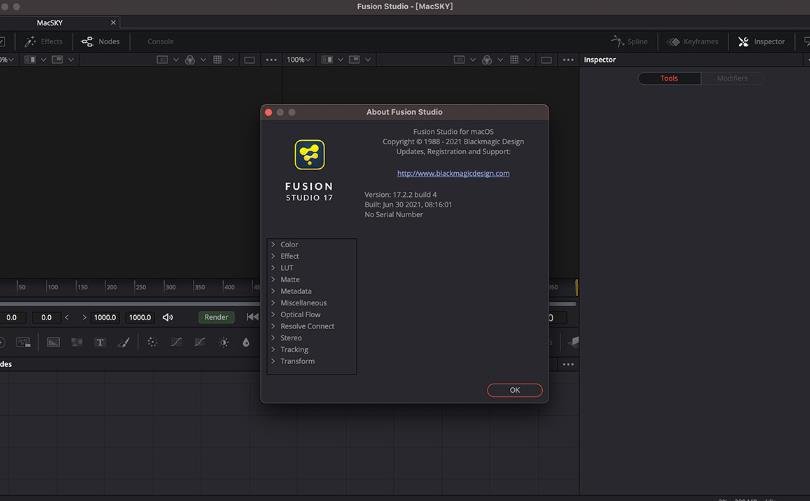Toggle the Nodes panel button
Image resolution: width=810 pixels, height=501 pixels.
[100, 41]
